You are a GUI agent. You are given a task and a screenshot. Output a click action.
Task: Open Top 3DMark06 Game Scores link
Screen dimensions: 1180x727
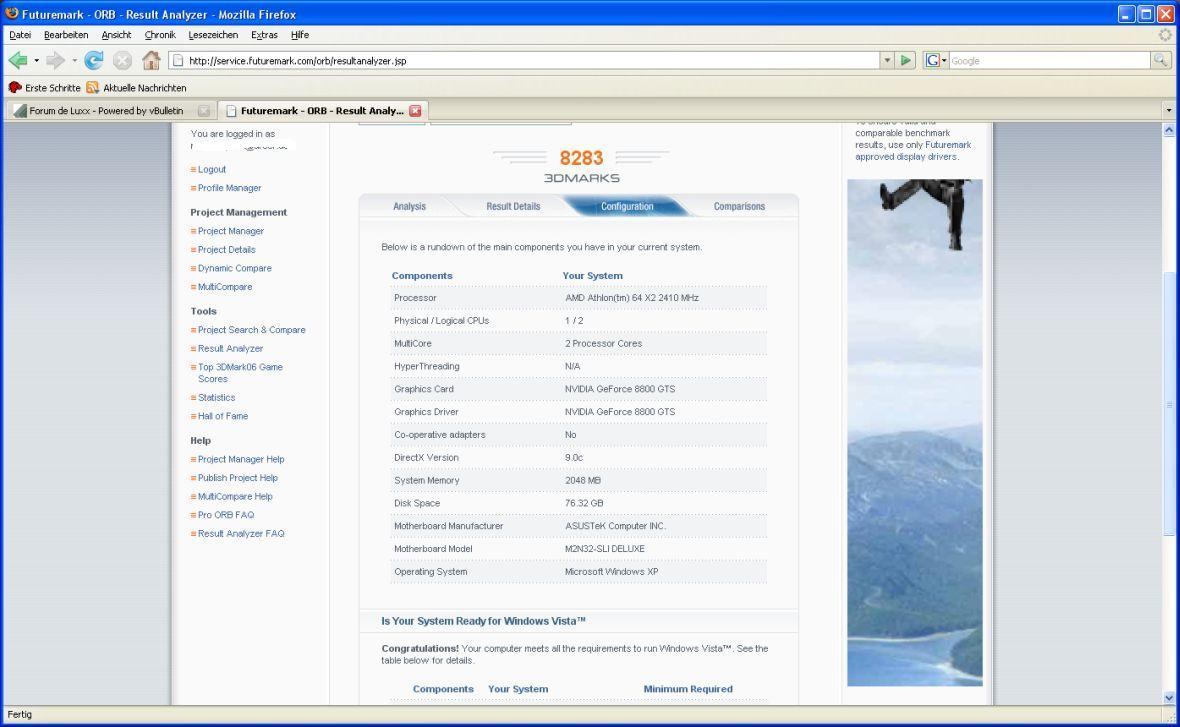tap(240, 373)
